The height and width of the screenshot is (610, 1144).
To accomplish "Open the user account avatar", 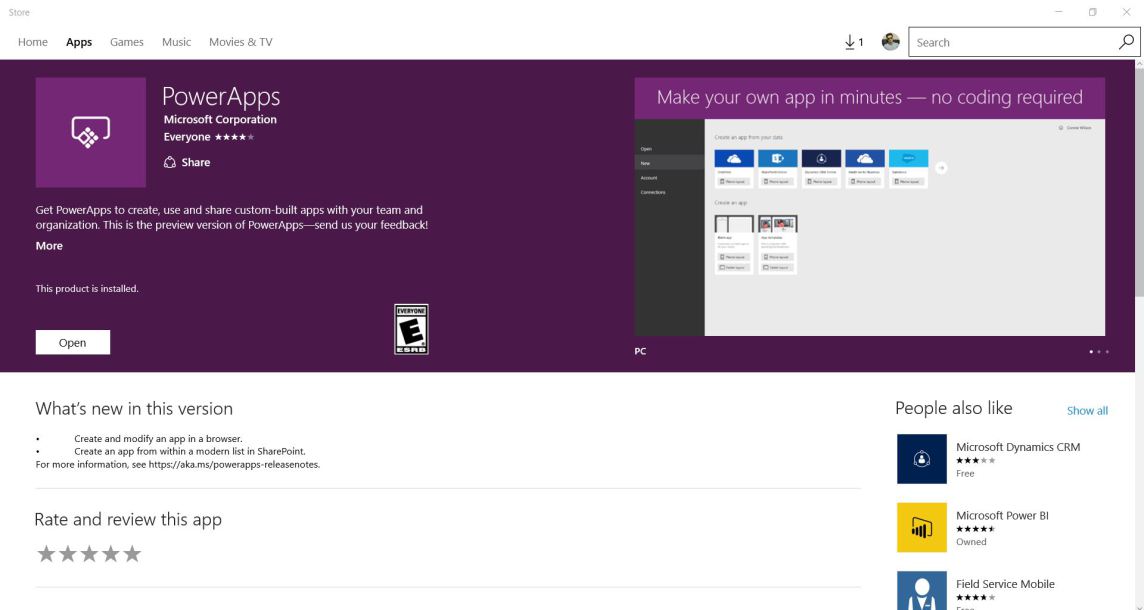I will (x=890, y=42).
